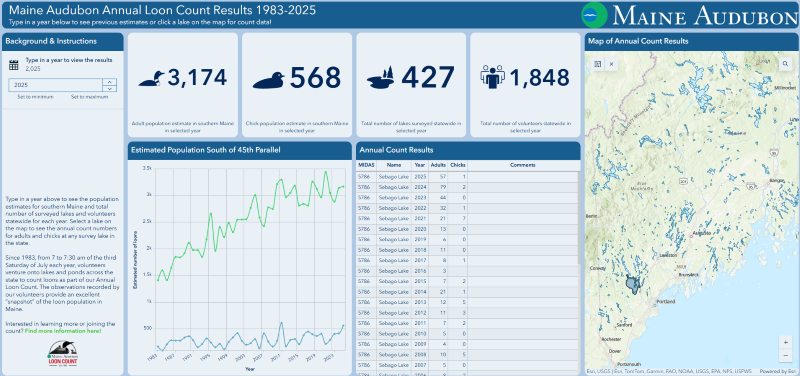
Task: Zoom out the map with minus button
Action: [785, 356]
